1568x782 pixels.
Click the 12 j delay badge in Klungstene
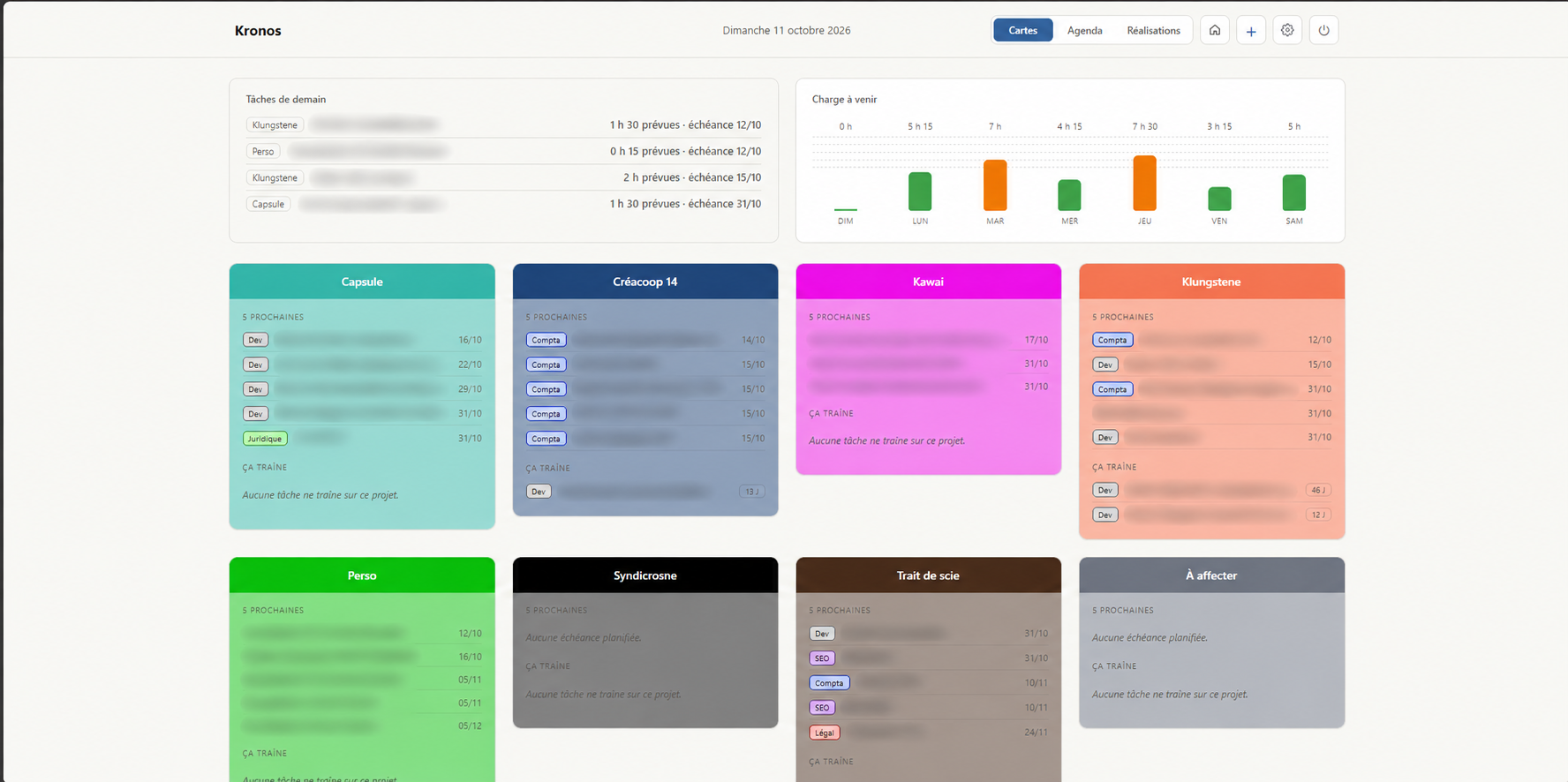pos(1318,515)
